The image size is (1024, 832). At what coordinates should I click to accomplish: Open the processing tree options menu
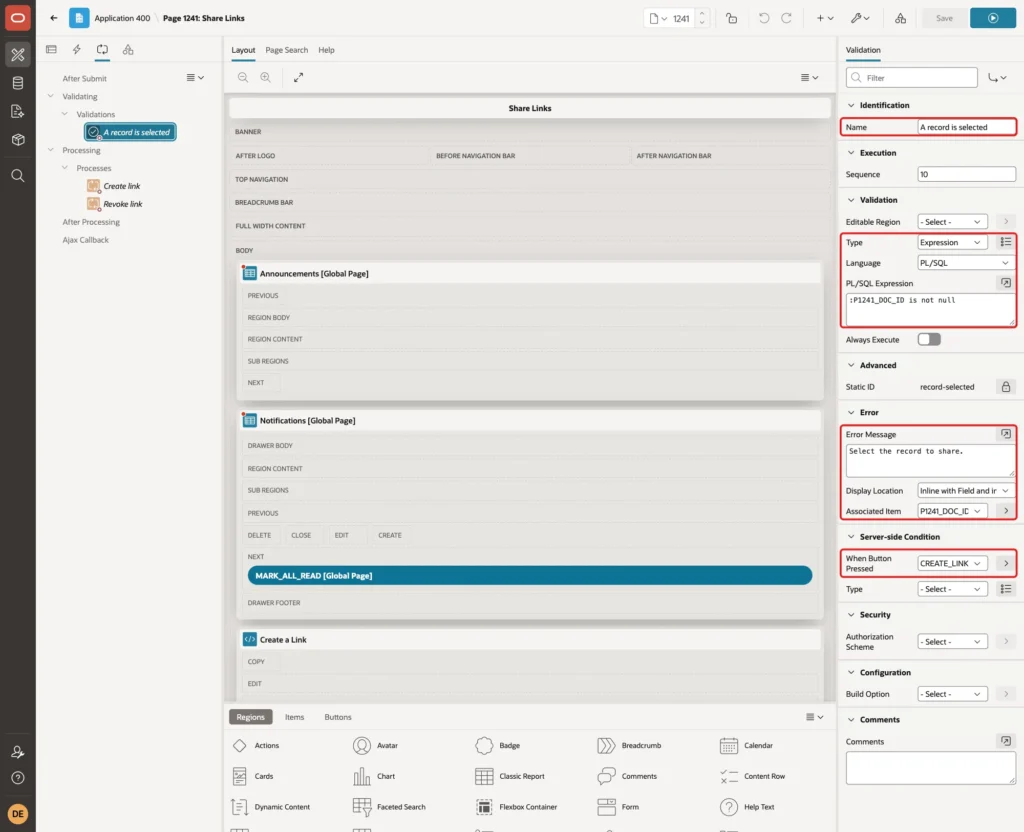click(195, 78)
